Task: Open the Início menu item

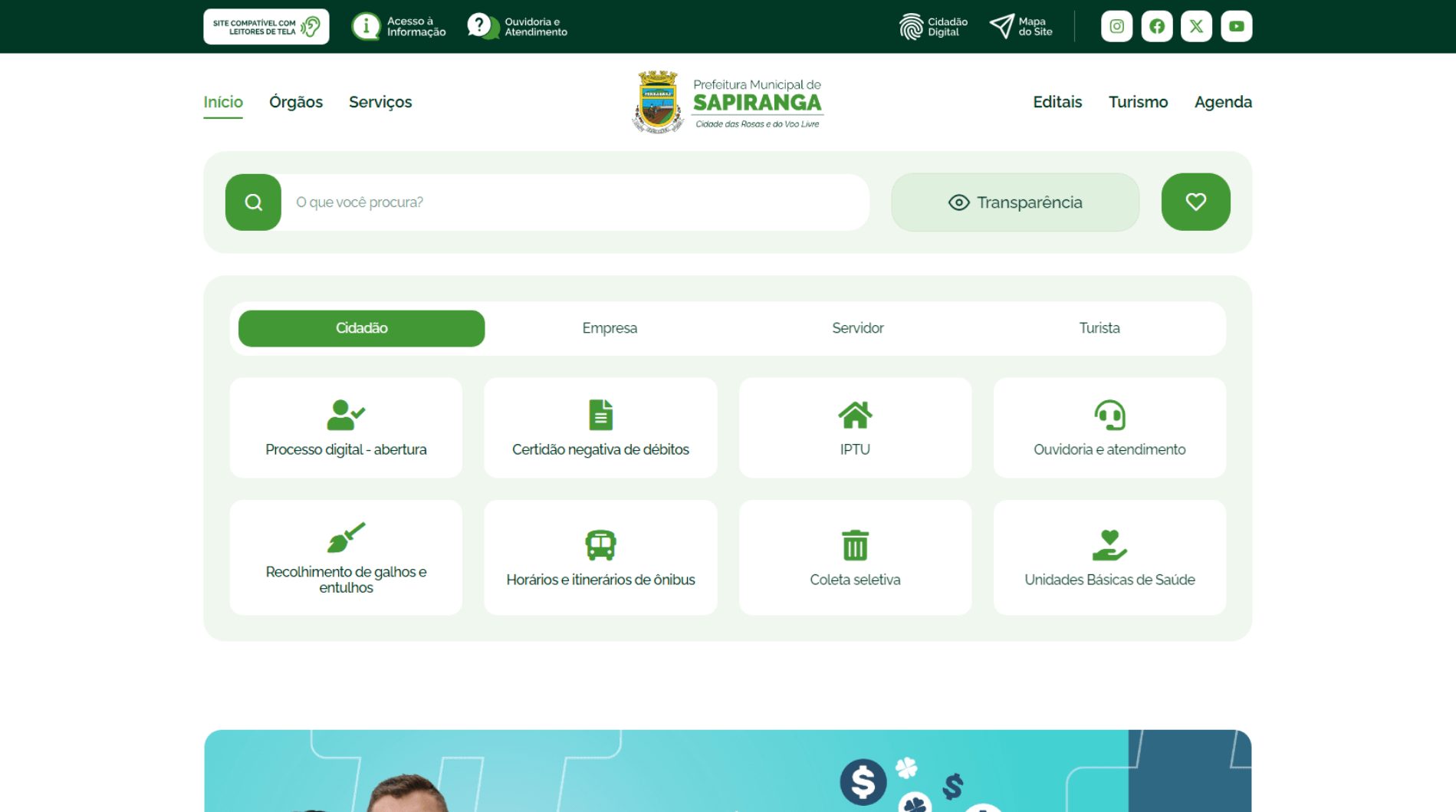Action: [223, 102]
